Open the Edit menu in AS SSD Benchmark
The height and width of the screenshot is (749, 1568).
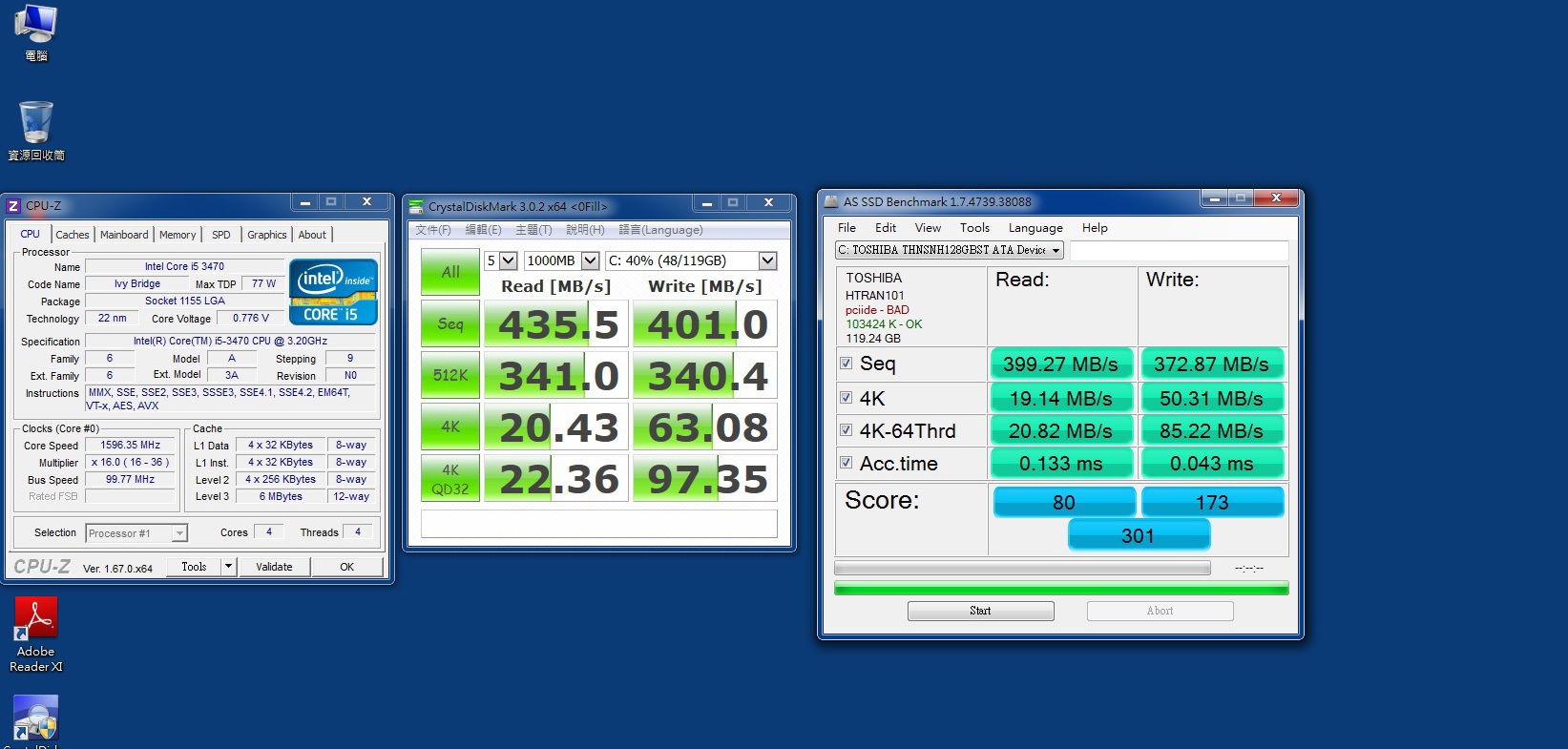(886, 228)
